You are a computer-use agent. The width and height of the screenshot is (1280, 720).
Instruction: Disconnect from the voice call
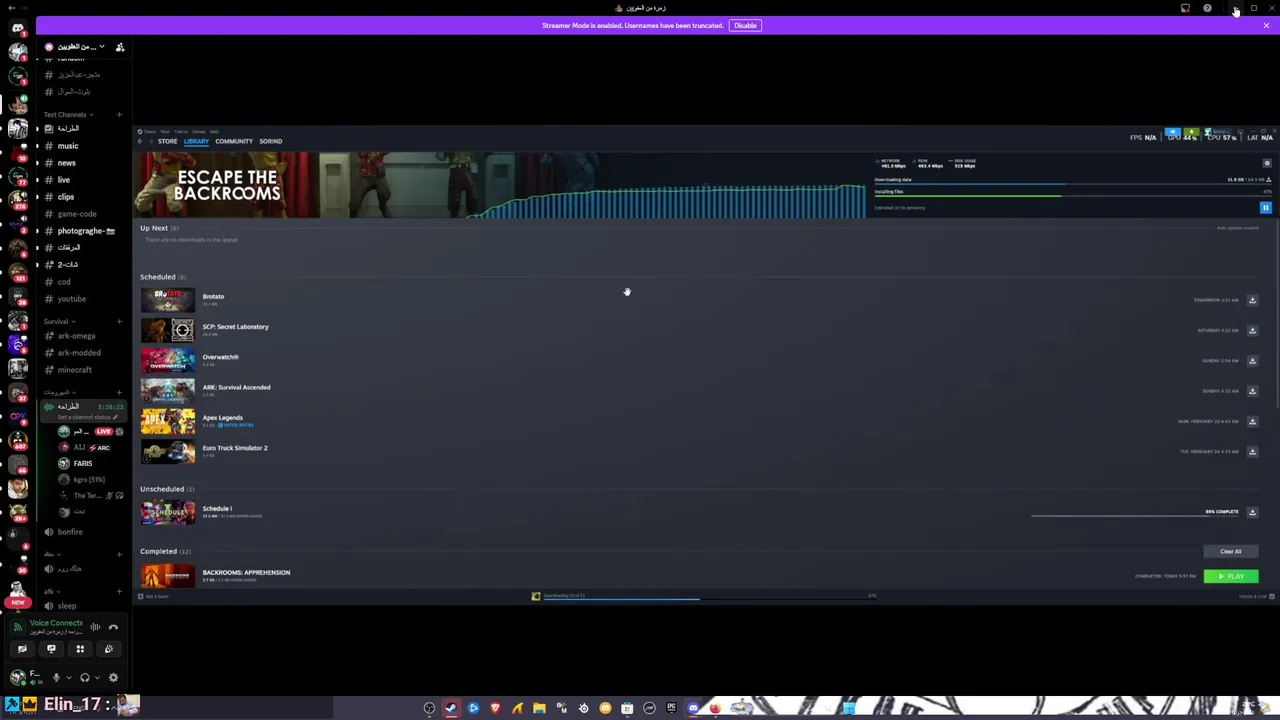(113, 628)
